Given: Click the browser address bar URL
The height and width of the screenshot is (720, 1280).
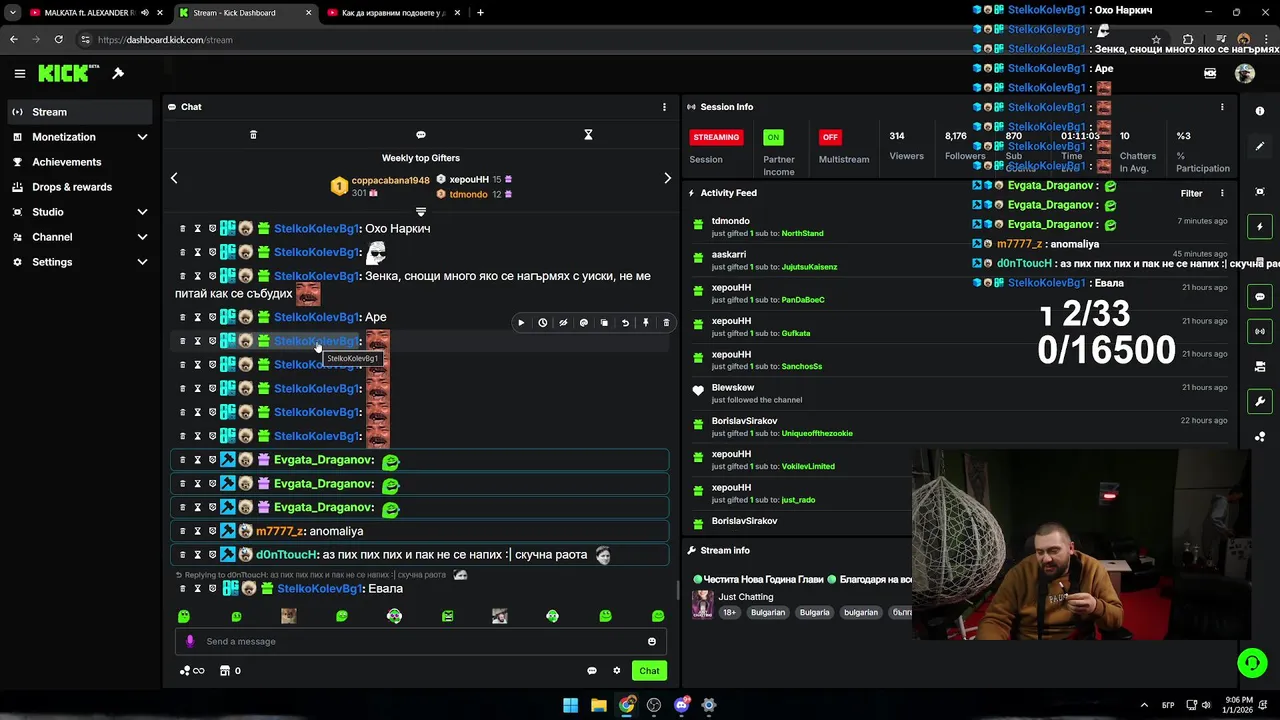Looking at the screenshot, I should click(165, 40).
